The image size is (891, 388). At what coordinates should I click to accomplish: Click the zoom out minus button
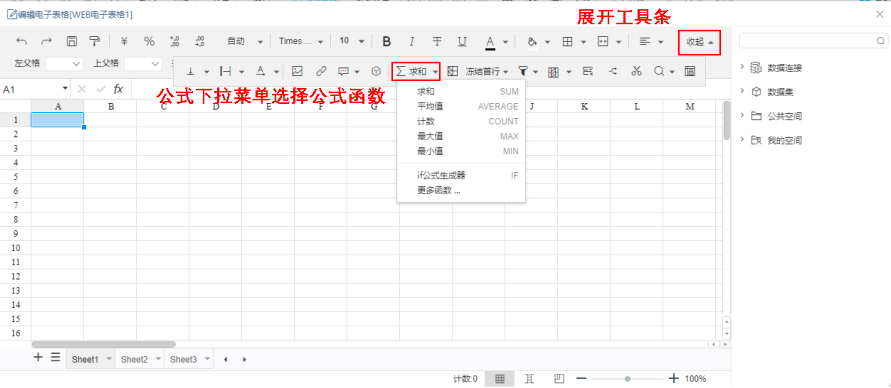coord(581,379)
